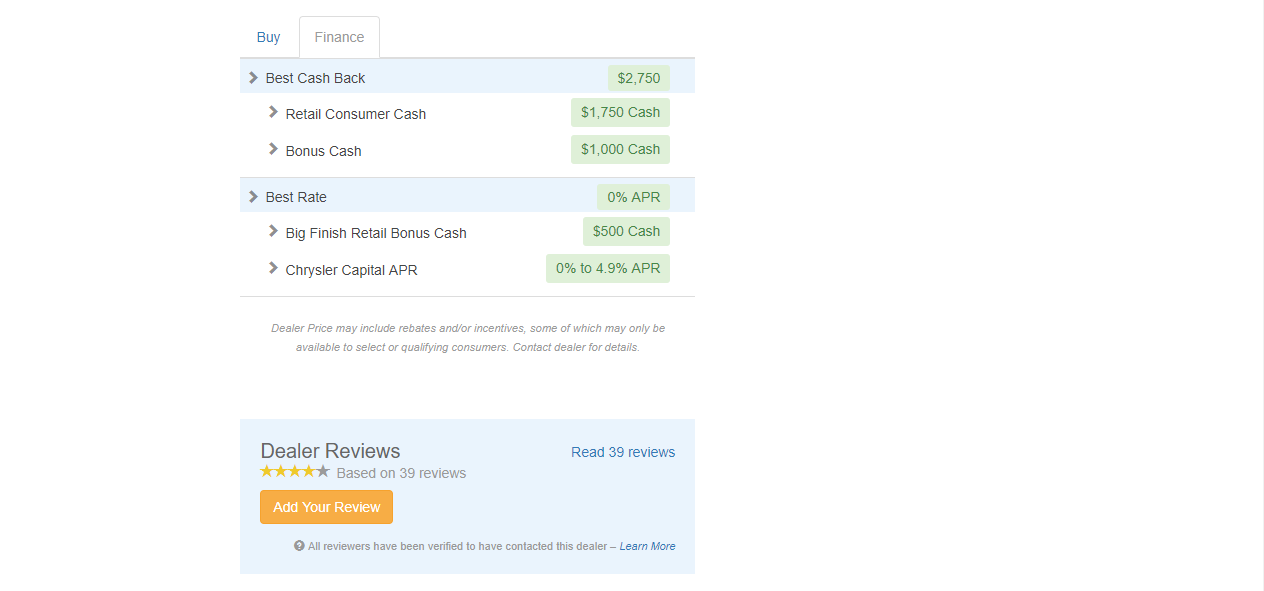The height and width of the screenshot is (591, 1264).
Task: Click the Dealer Reviews heading
Action: click(x=330, y=451)
